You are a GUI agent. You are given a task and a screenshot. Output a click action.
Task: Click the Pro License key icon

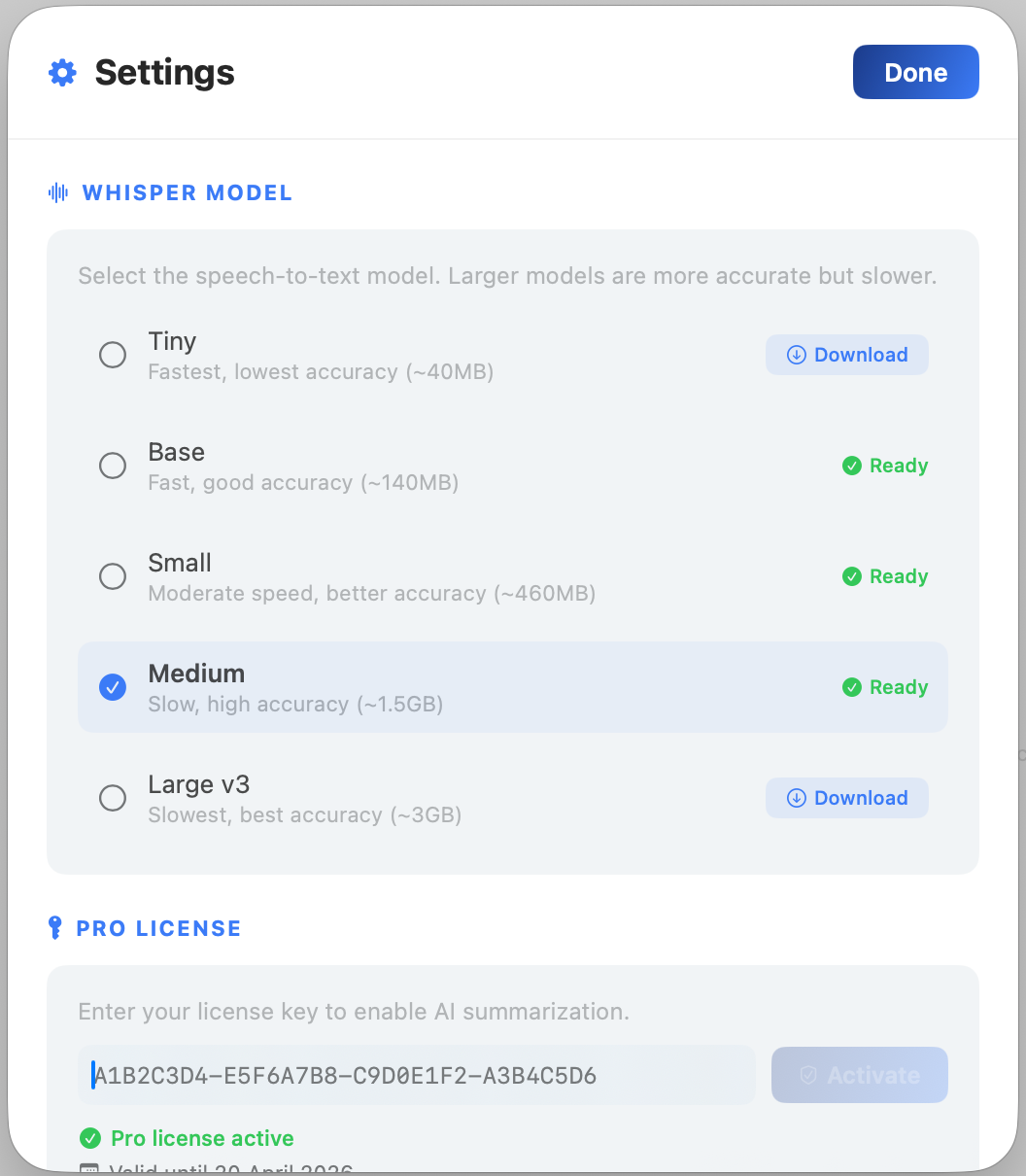pos(55,928)
